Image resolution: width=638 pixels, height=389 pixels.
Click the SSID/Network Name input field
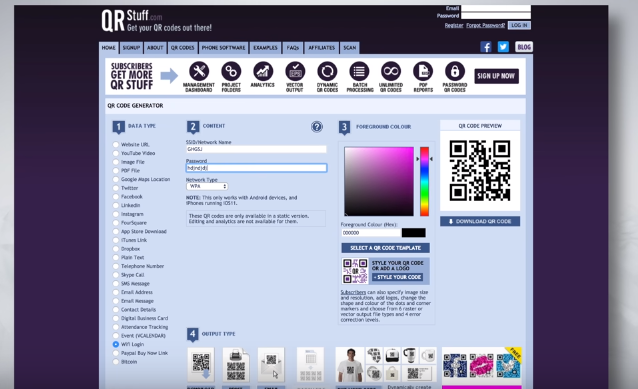point(256,149)
